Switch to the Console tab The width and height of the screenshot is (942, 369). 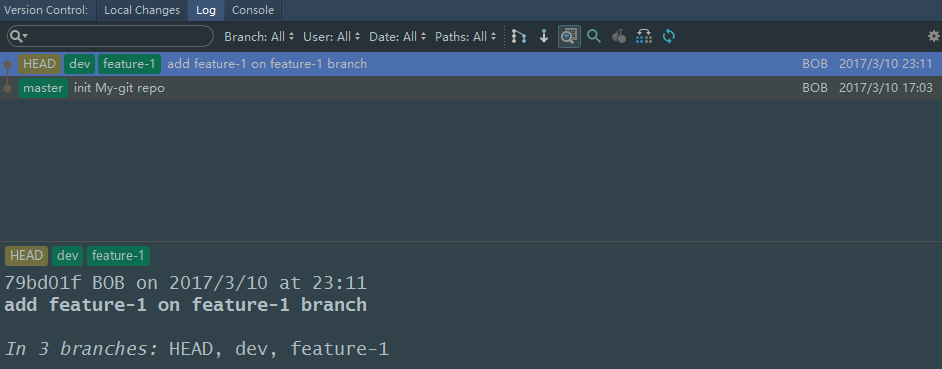[x=253, y=10]
